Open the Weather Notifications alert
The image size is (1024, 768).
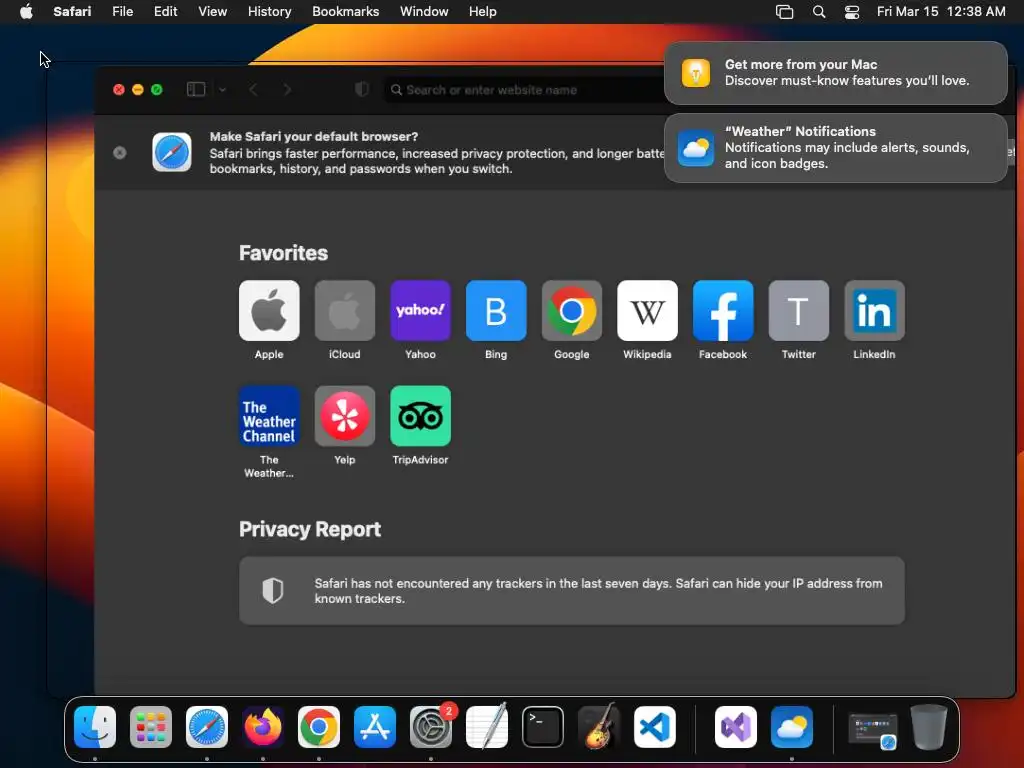(836, 148)
